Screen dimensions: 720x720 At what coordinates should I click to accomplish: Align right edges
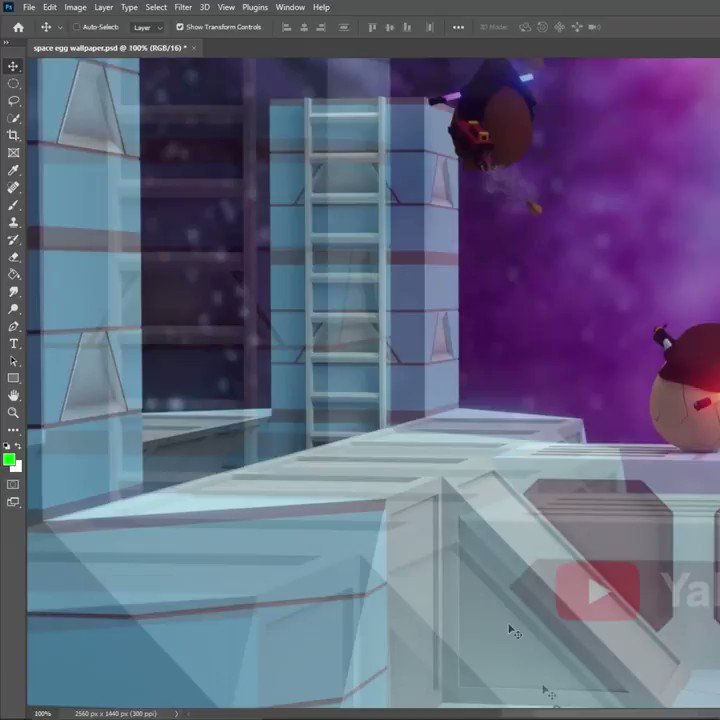(321, 28)
